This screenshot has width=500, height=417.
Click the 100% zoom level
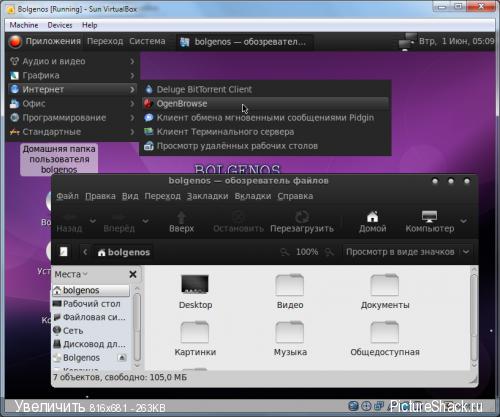[307, 252]
